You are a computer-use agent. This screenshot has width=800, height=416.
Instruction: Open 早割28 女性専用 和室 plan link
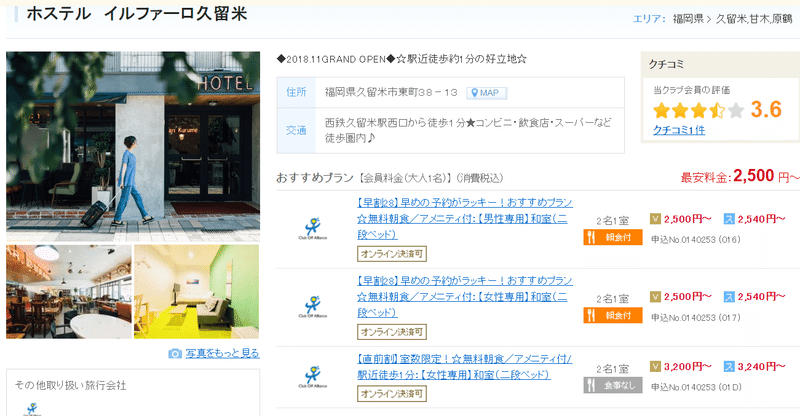tap(464, 297)
